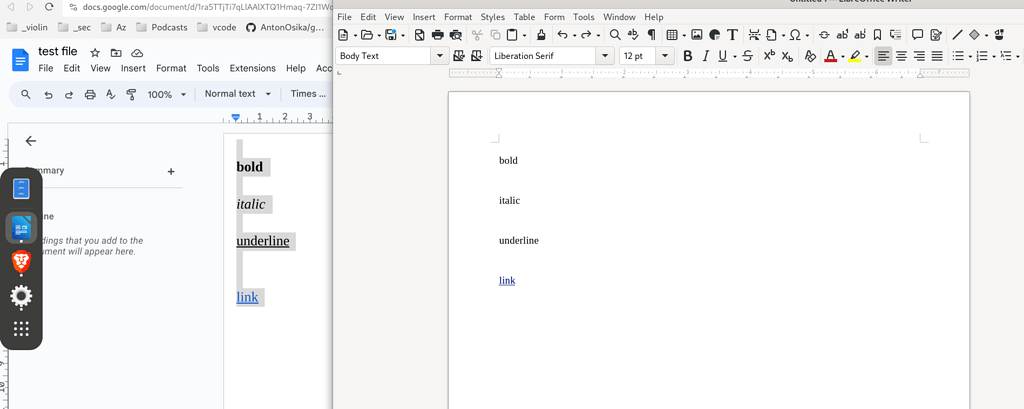This screenshot has width=1024, height=409.
Task: Toggle Bold in LibreOffice Writer
Action: tap(687, 56)
